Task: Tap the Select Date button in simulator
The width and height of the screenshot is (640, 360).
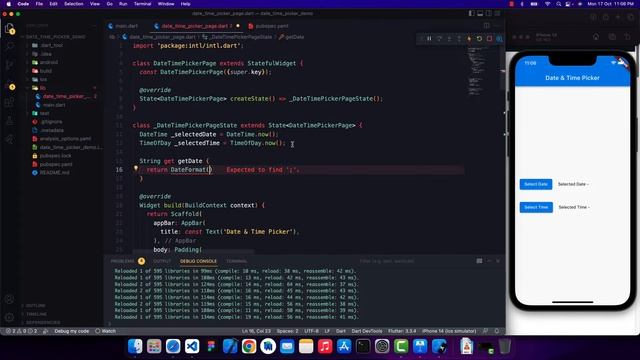Action: coord(536,184)
